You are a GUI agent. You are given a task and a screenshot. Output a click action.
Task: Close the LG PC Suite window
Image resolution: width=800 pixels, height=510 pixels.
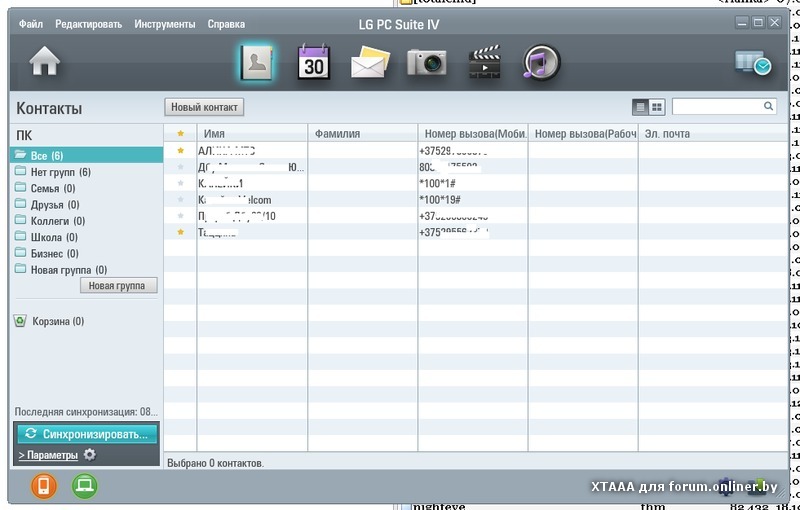coord(774,22)
